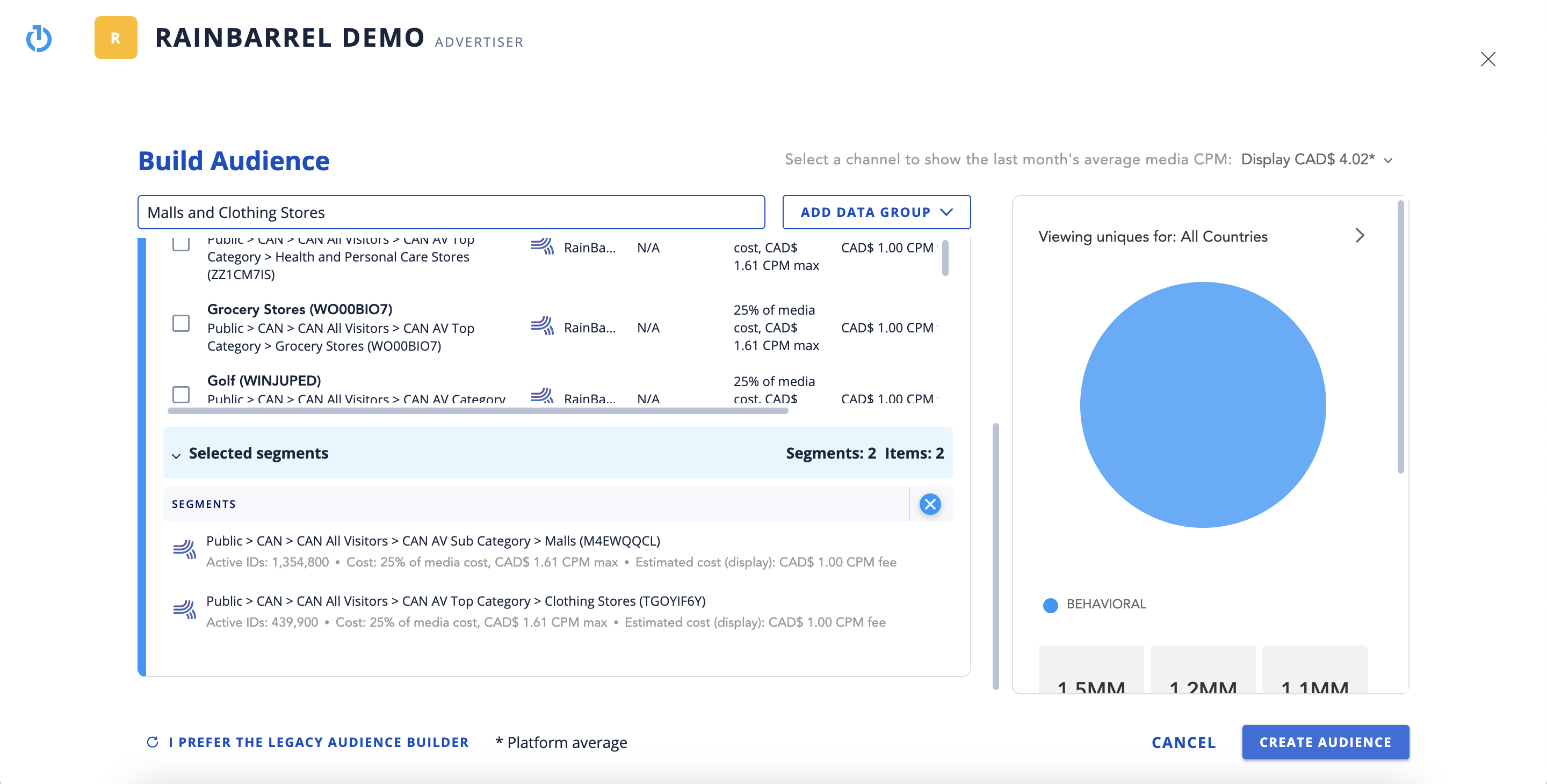Viewport: 1547px width, 784px height.
Task: Click the provider icon in Golf row
Action: click(x=541, y=396)
